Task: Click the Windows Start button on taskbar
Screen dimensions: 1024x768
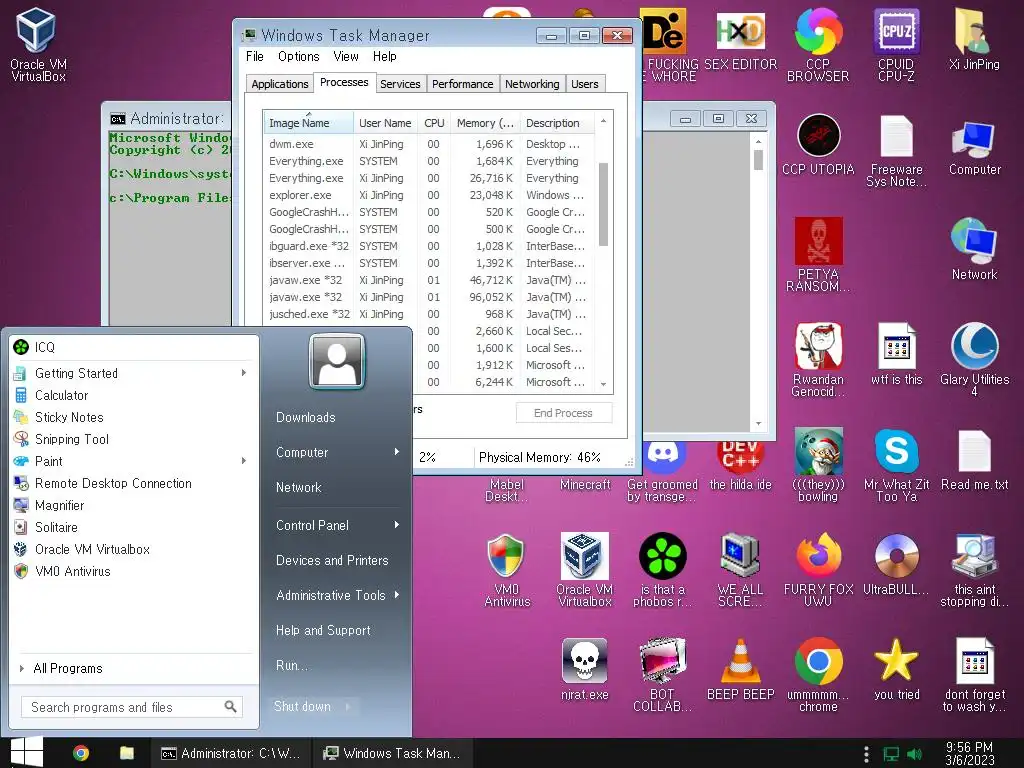Action: 26,753
